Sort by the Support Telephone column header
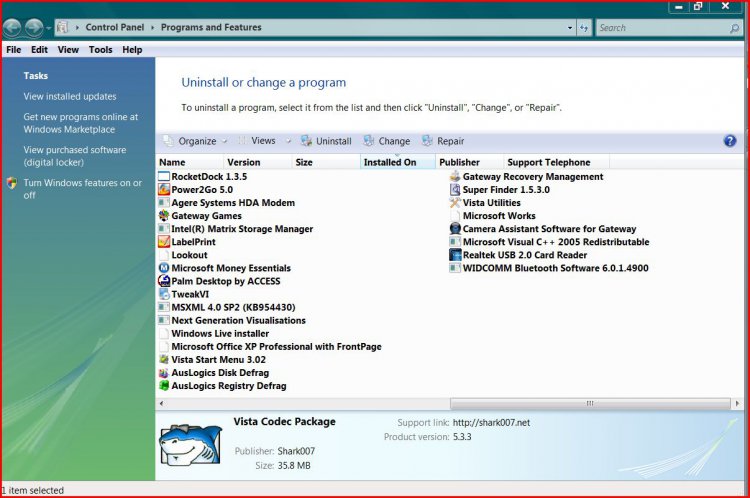Image resolution: width=750 pixels, height=498 pixels. (x=556, y=162)
